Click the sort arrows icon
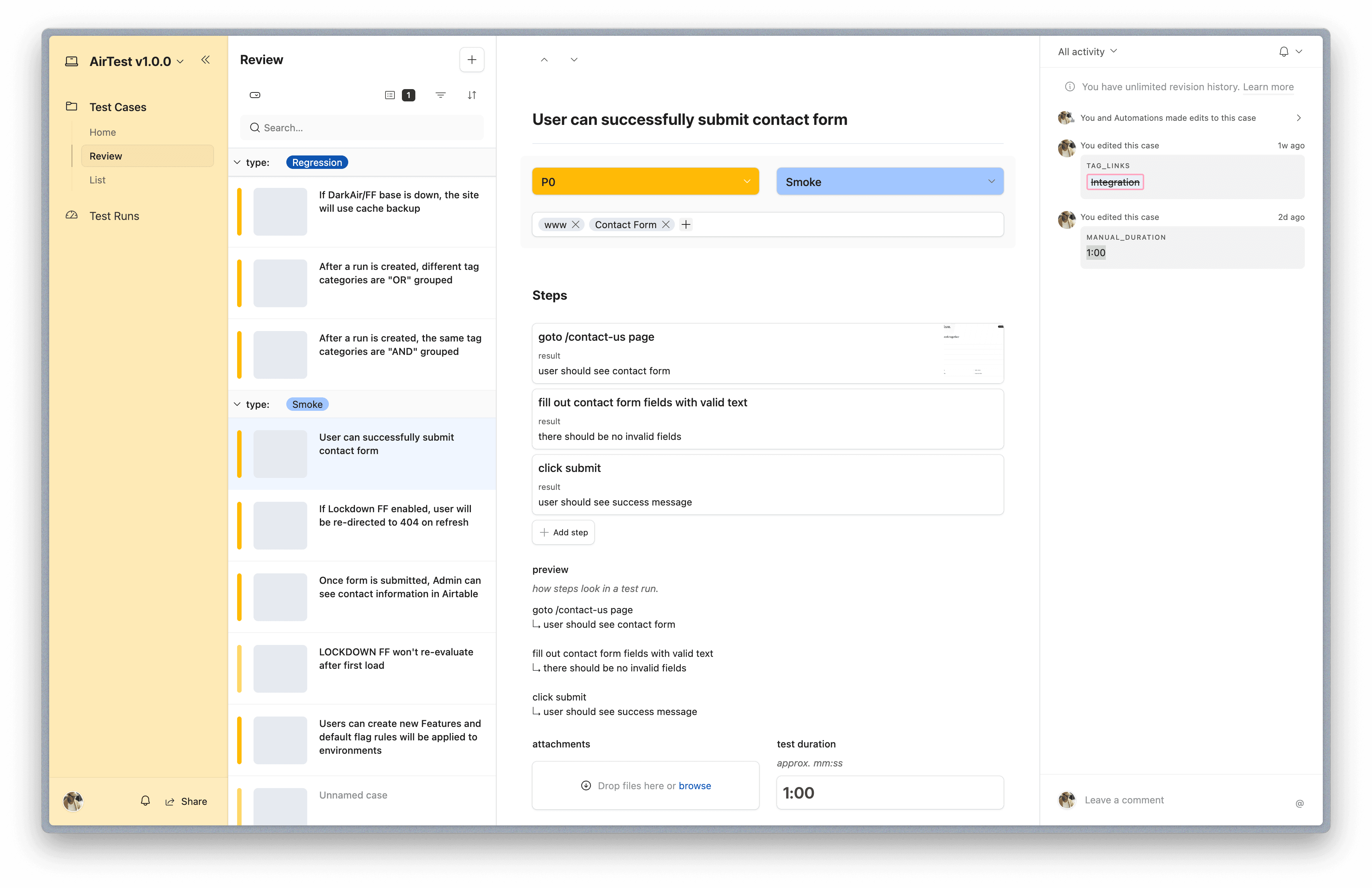This screenshot has width=1372, height=888. click(472, 95)
